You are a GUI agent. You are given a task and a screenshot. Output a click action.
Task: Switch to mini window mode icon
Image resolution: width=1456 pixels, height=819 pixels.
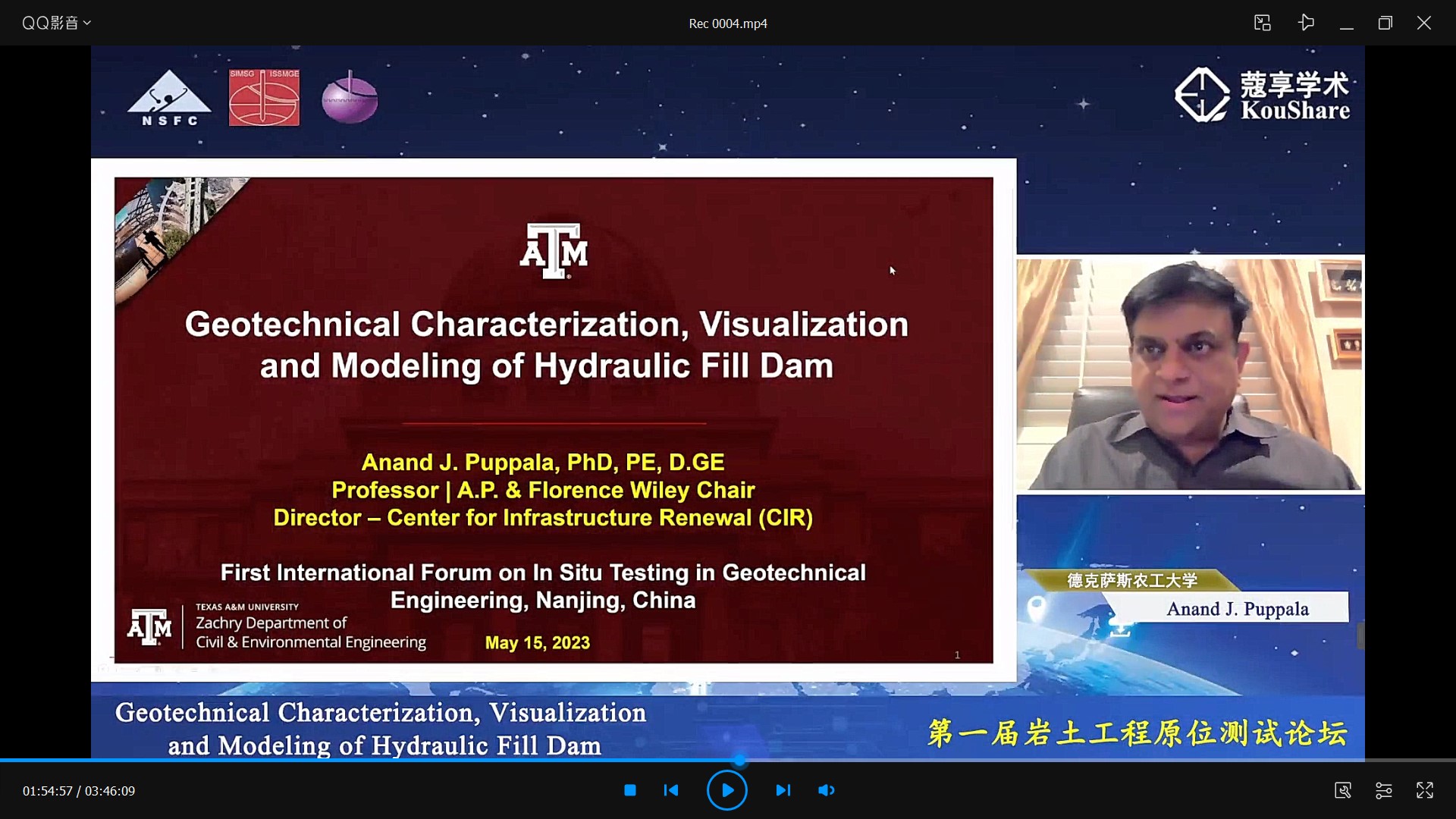pos(1262,23)
